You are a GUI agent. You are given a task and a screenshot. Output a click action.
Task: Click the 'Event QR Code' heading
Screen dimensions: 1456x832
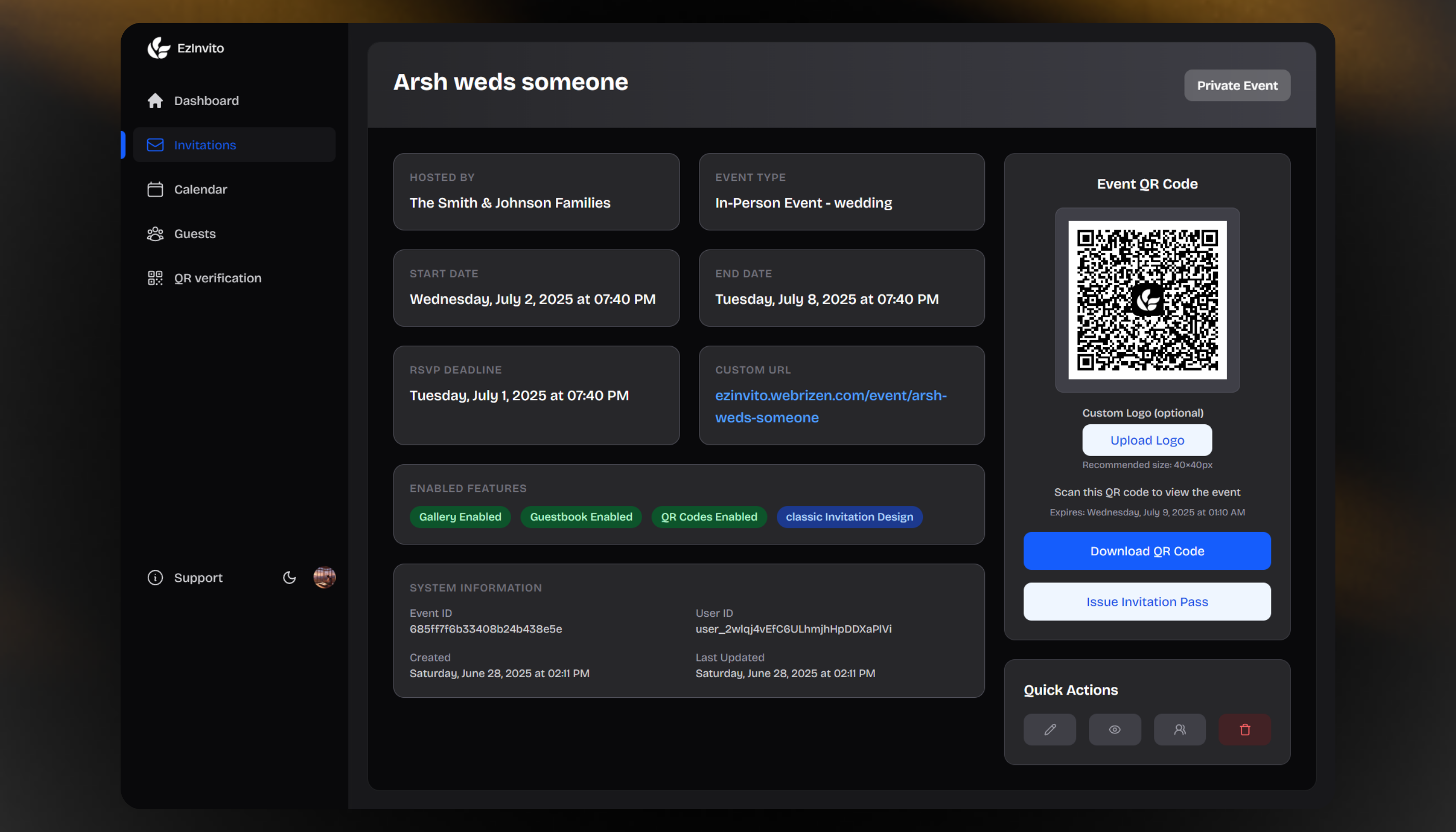pyautogui.click(x=1147, y=184)
